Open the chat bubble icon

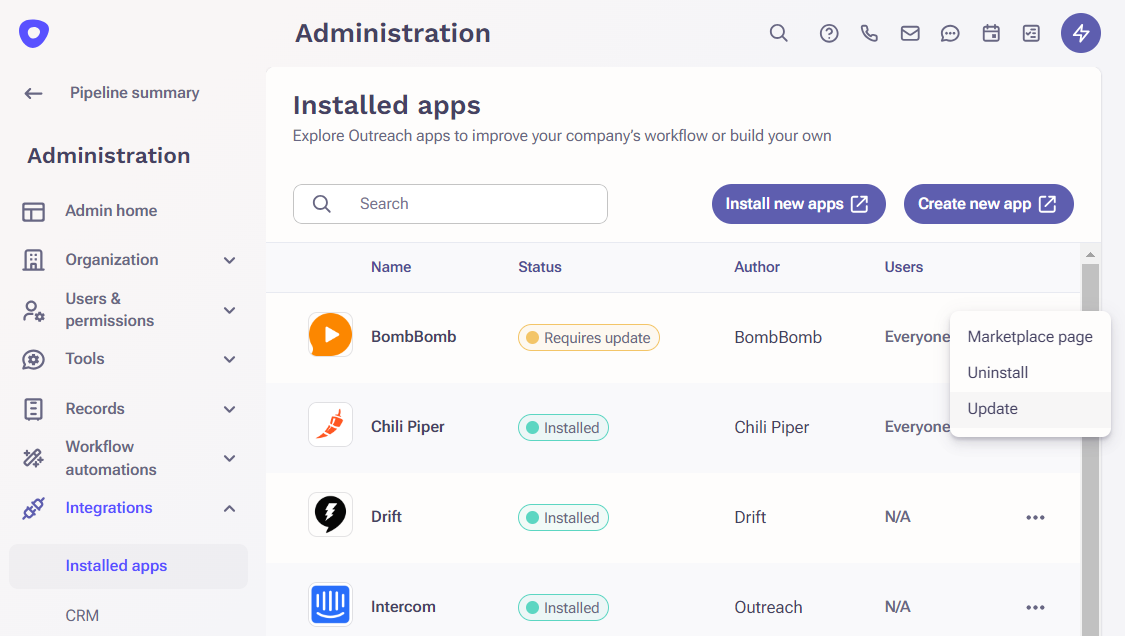tap(950, 34)
